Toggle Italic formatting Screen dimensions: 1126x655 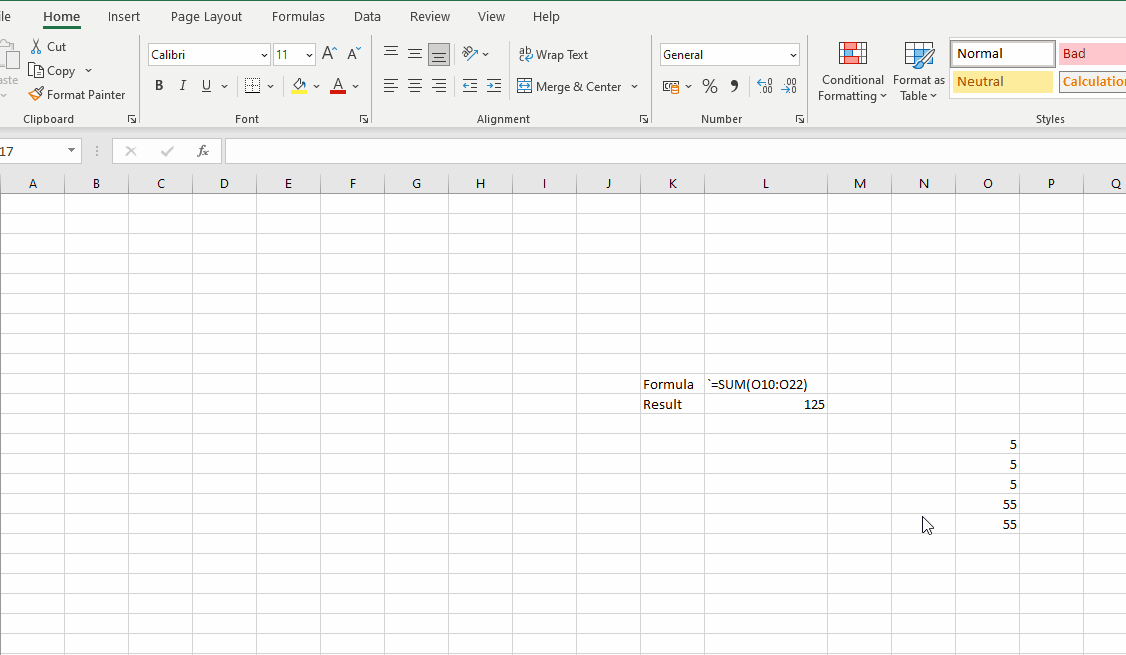pos(183,87)
